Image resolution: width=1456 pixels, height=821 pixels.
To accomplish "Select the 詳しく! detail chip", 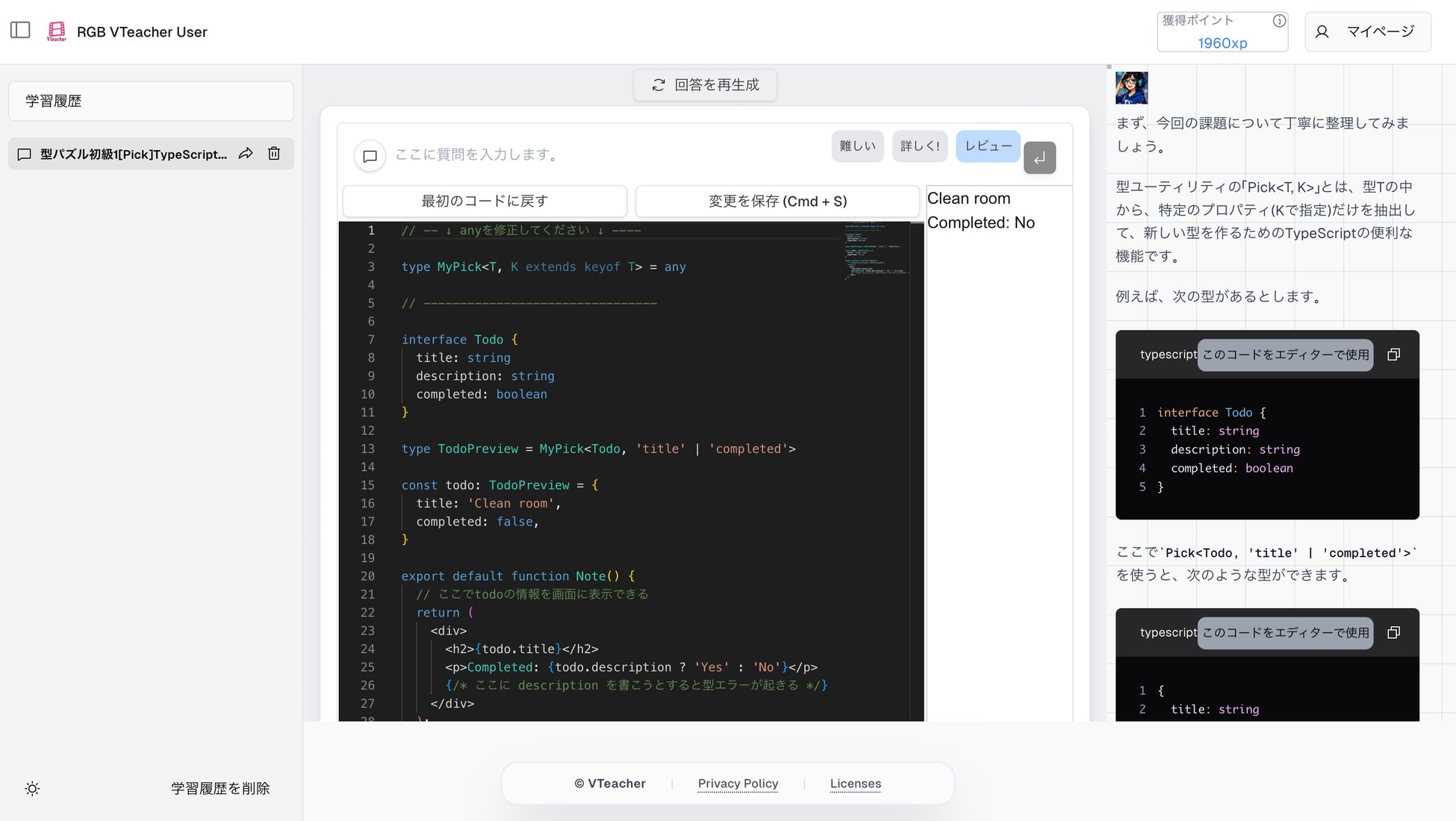I will [919, 146].
